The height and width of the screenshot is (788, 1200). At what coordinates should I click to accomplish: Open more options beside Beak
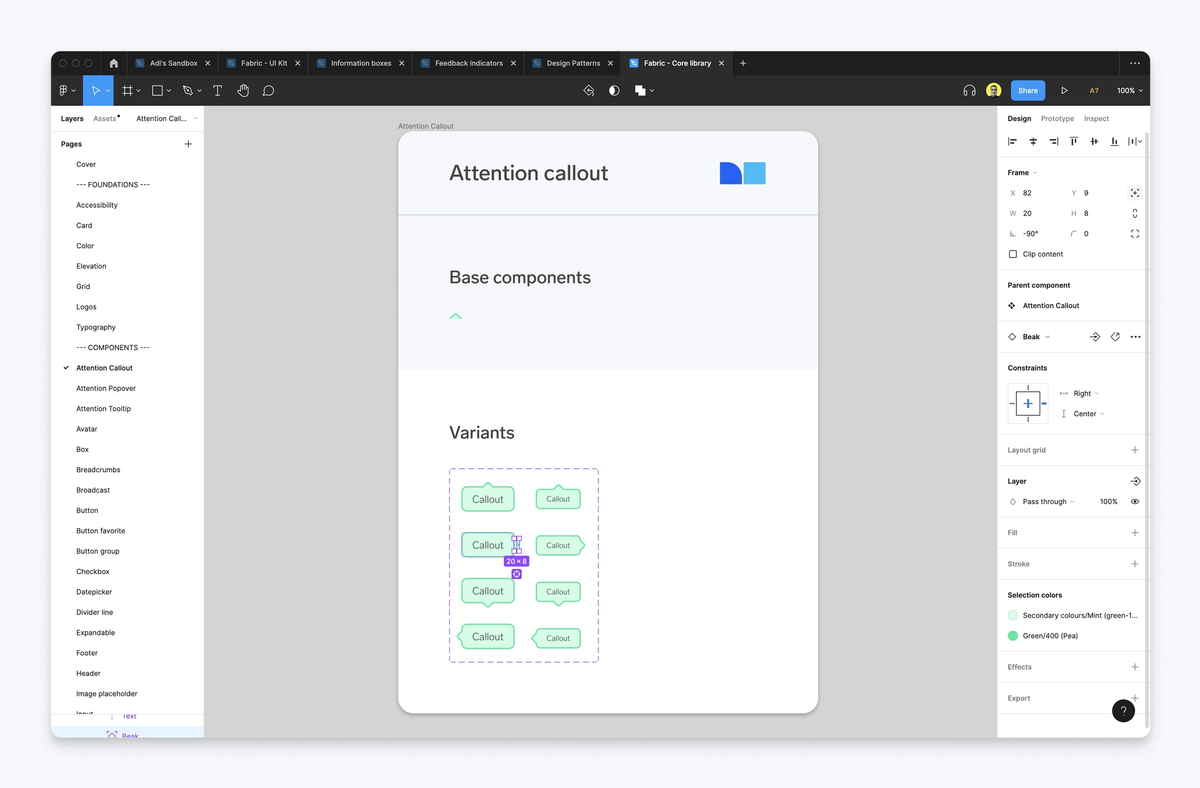[x=1136, y=337]
